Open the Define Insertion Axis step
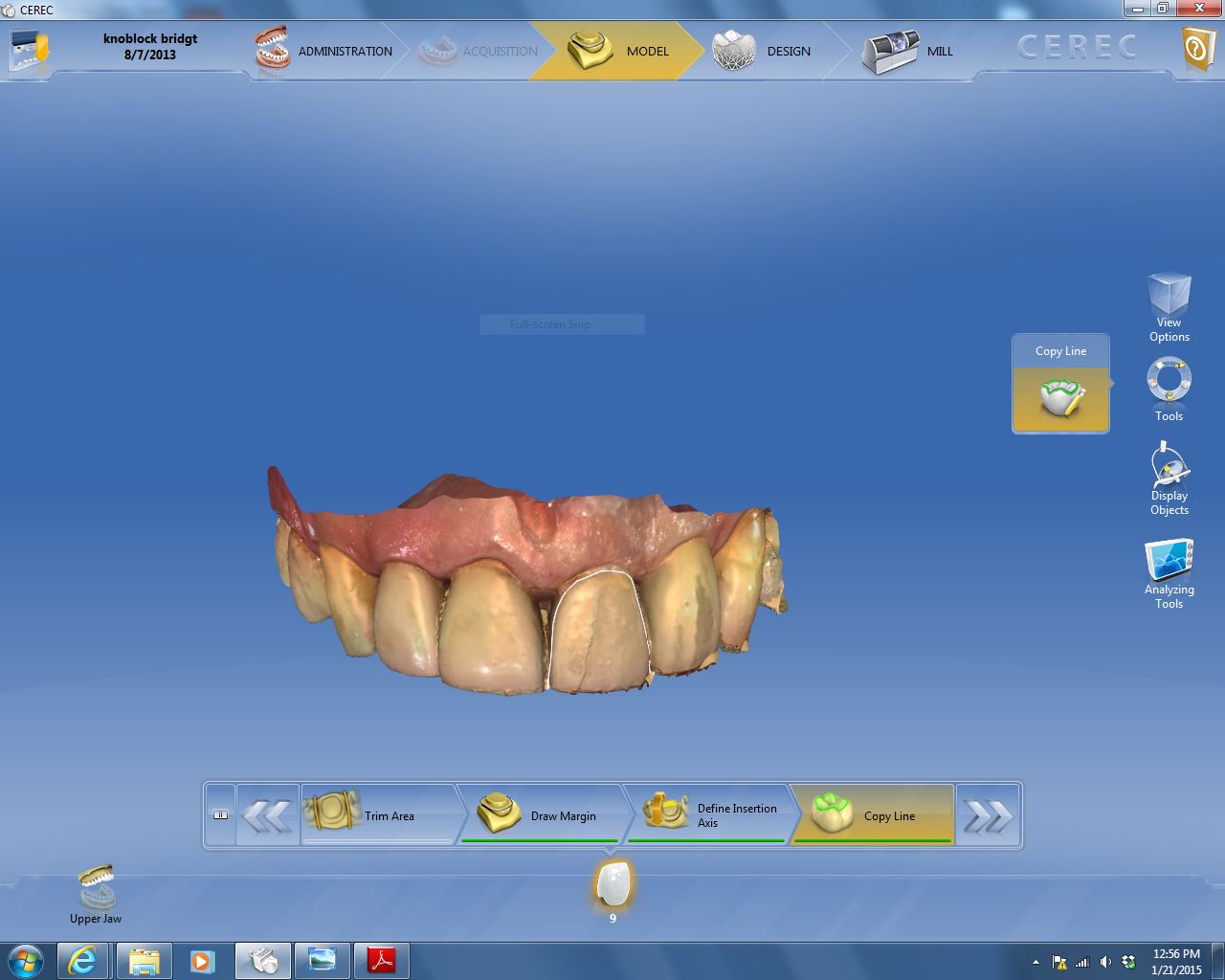The image size is (1225, 980). pyautogui.click(x=709, y=815)
